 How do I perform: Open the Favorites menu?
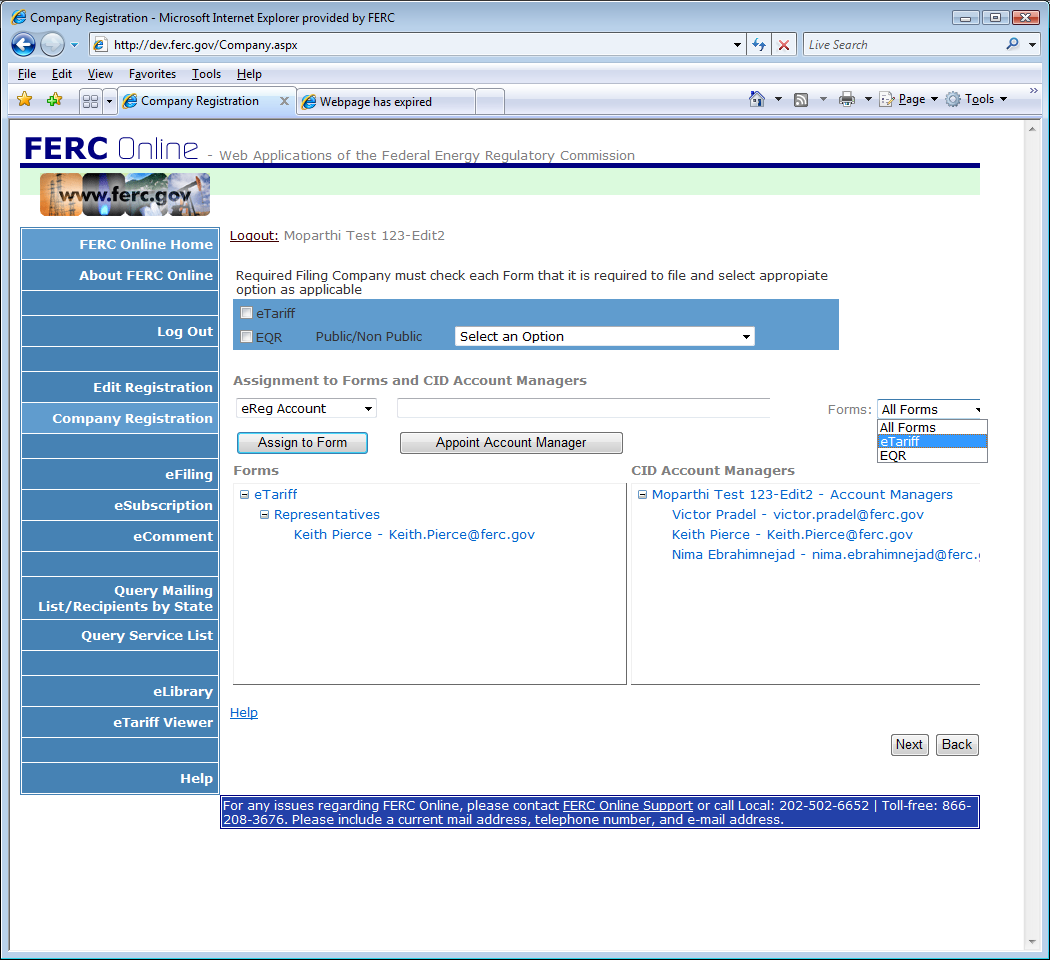[152, 74]
